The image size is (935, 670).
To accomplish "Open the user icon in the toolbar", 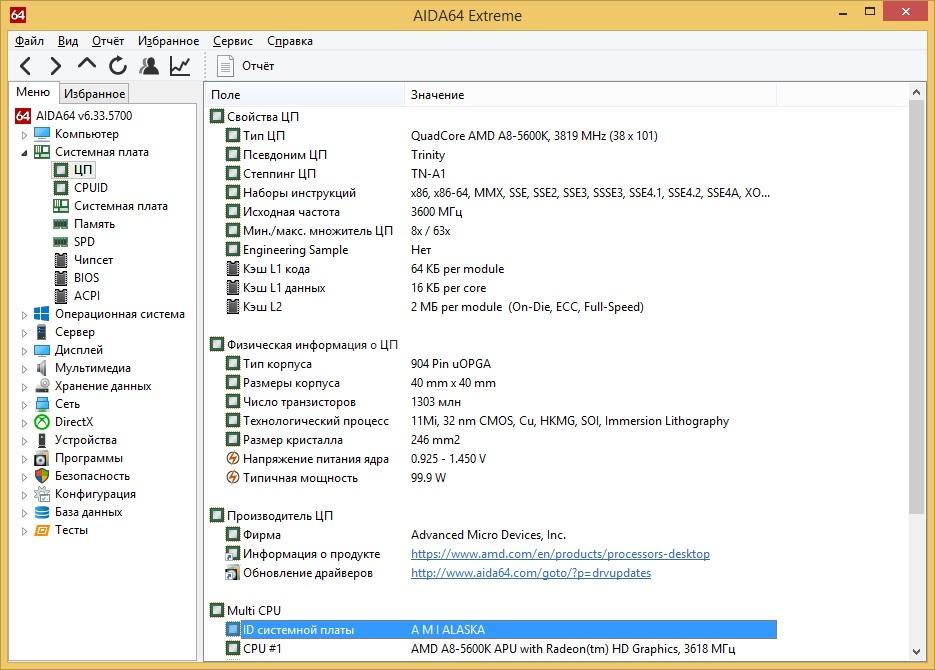I will coord(149,66).
